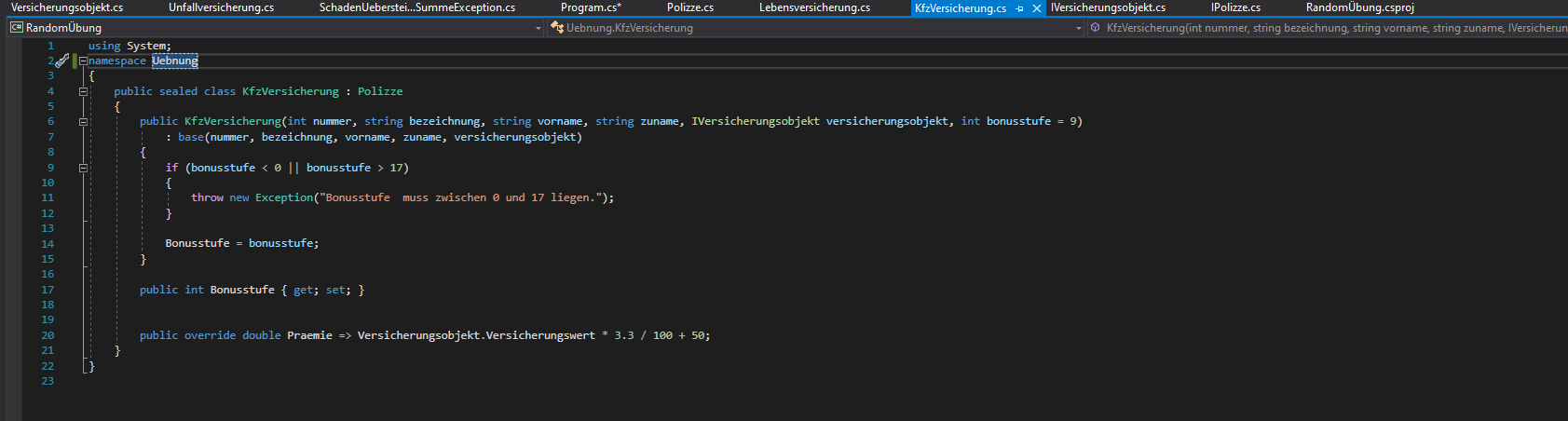Image resolution: width=1568 pixels, height=421 pixels.
Task: Open the SchadenUeberstei...SummeException.cs tab
Action: click(x=417, y=7)
